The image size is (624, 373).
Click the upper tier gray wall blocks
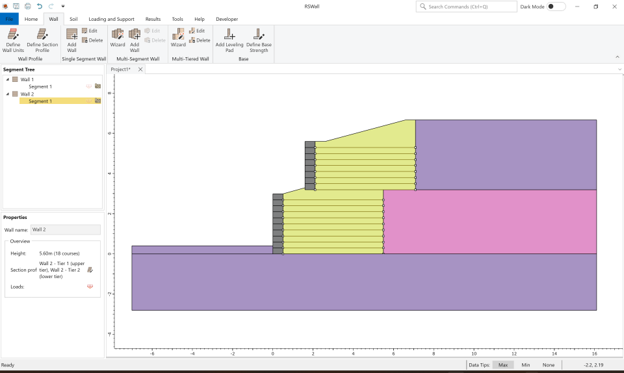[310, 165]
